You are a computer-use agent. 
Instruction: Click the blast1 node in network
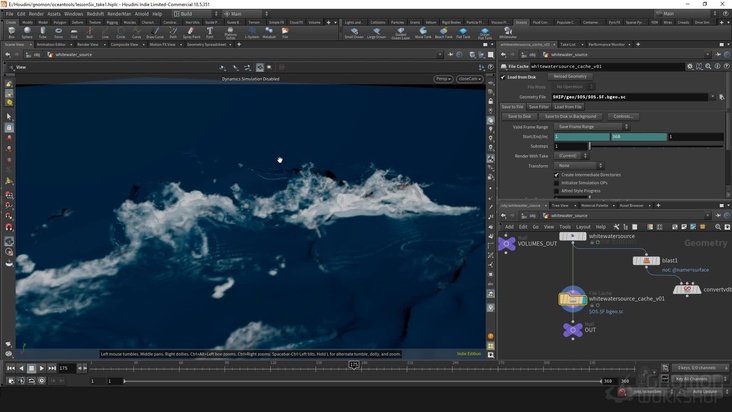tap(646, 261)
